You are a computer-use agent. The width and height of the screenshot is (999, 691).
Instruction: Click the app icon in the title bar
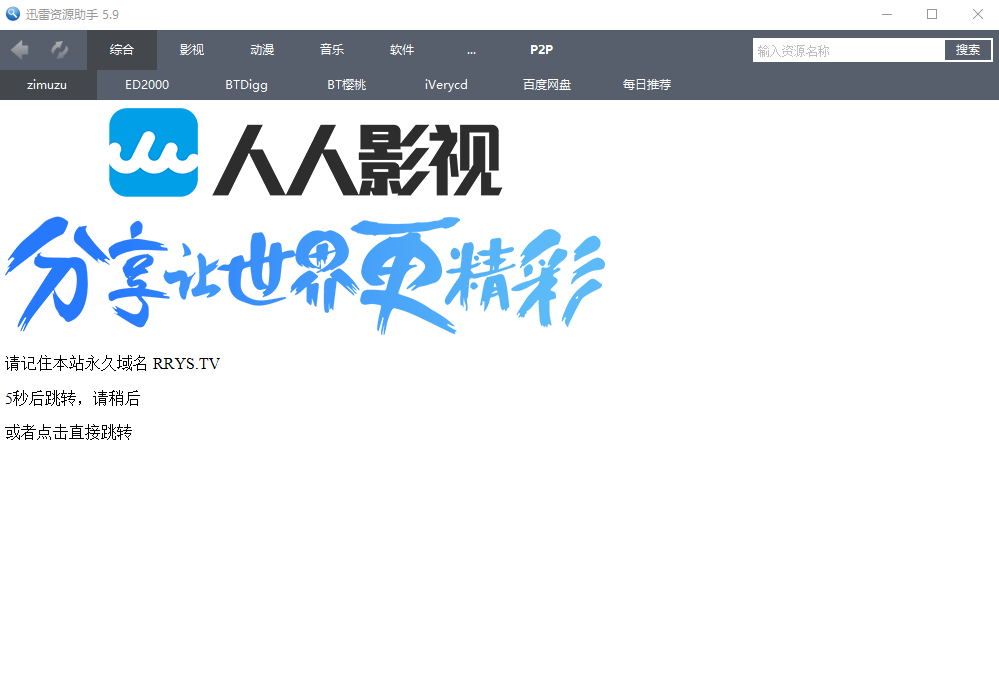coord(13,14)
